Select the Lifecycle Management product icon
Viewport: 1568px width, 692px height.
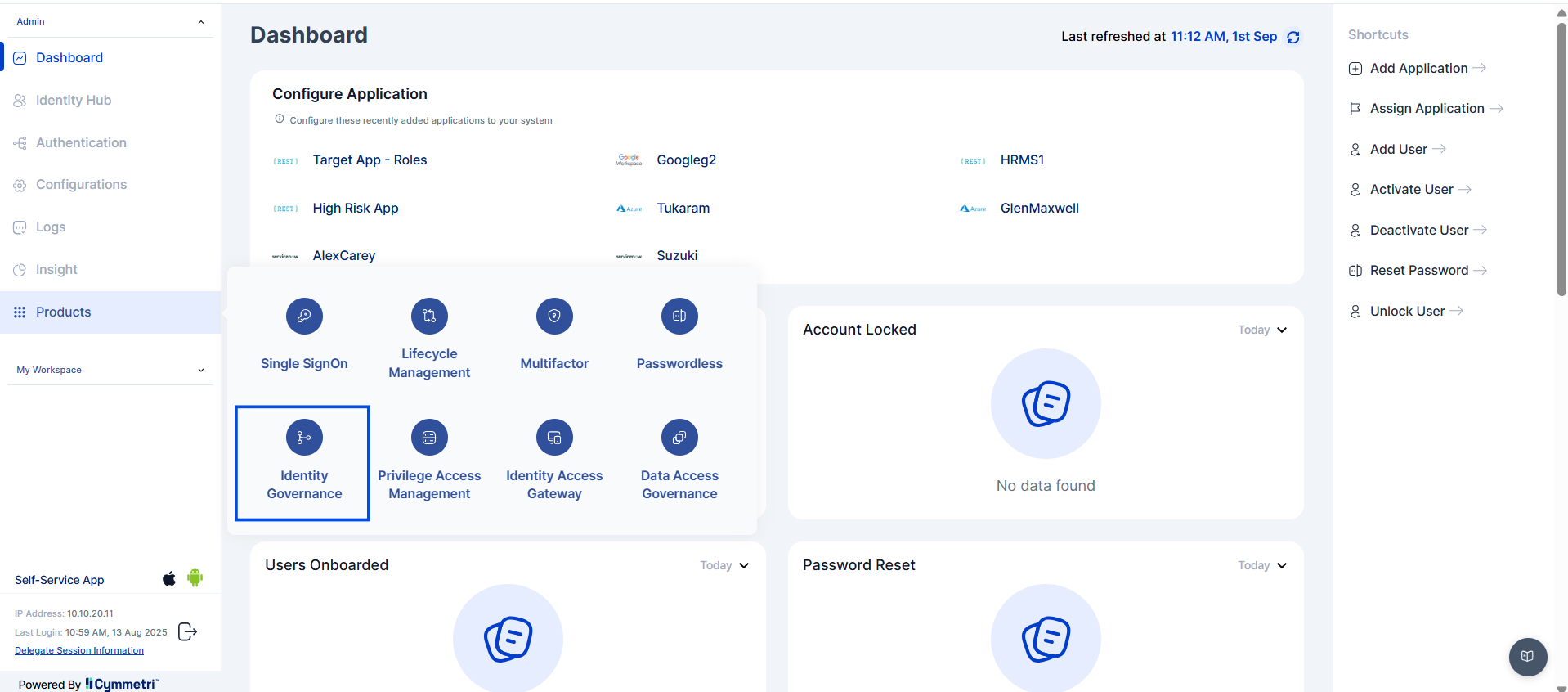click(429, 317)
